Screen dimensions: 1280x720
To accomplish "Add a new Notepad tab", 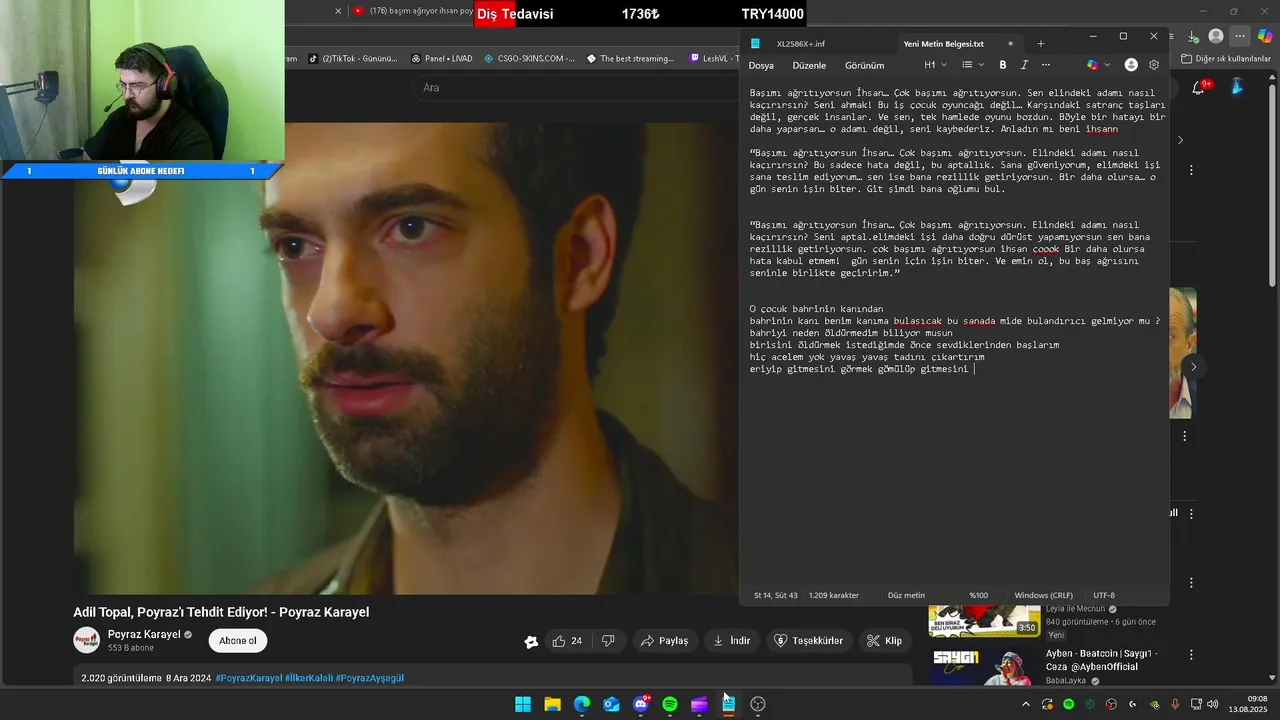I will point(1040,44).
